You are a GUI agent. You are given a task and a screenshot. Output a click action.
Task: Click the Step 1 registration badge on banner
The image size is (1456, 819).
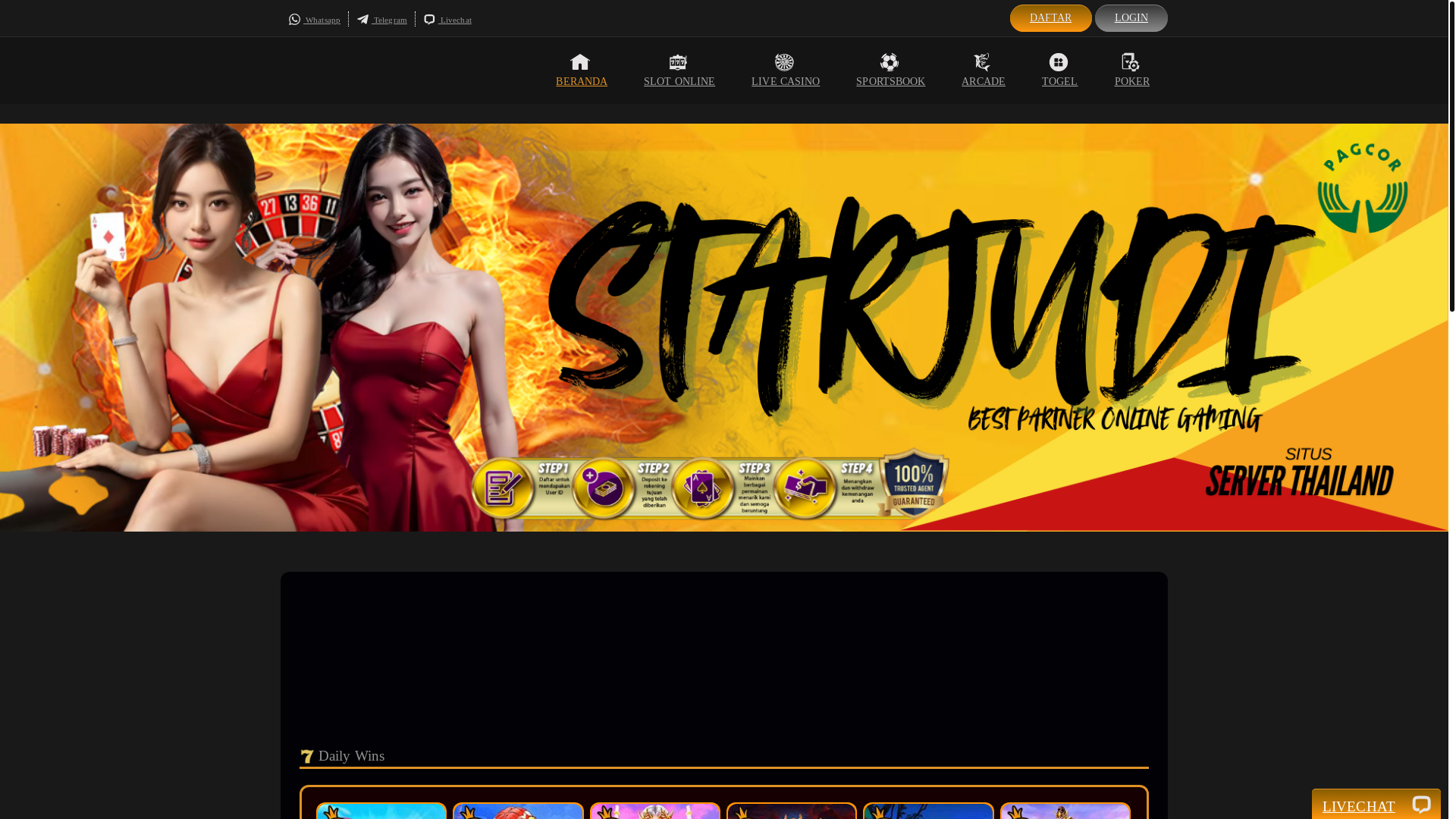pos(504,489)
